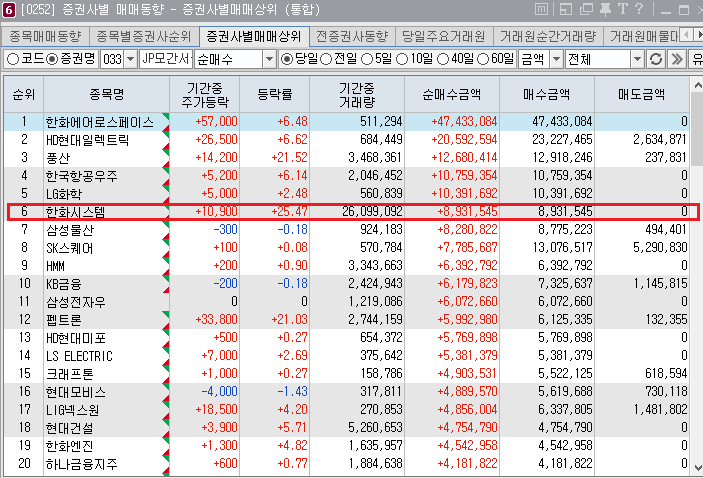The width and height of the screenshot is (703, 478).
Task: Select the 한화시스템 row
Action: pos(347,211)
